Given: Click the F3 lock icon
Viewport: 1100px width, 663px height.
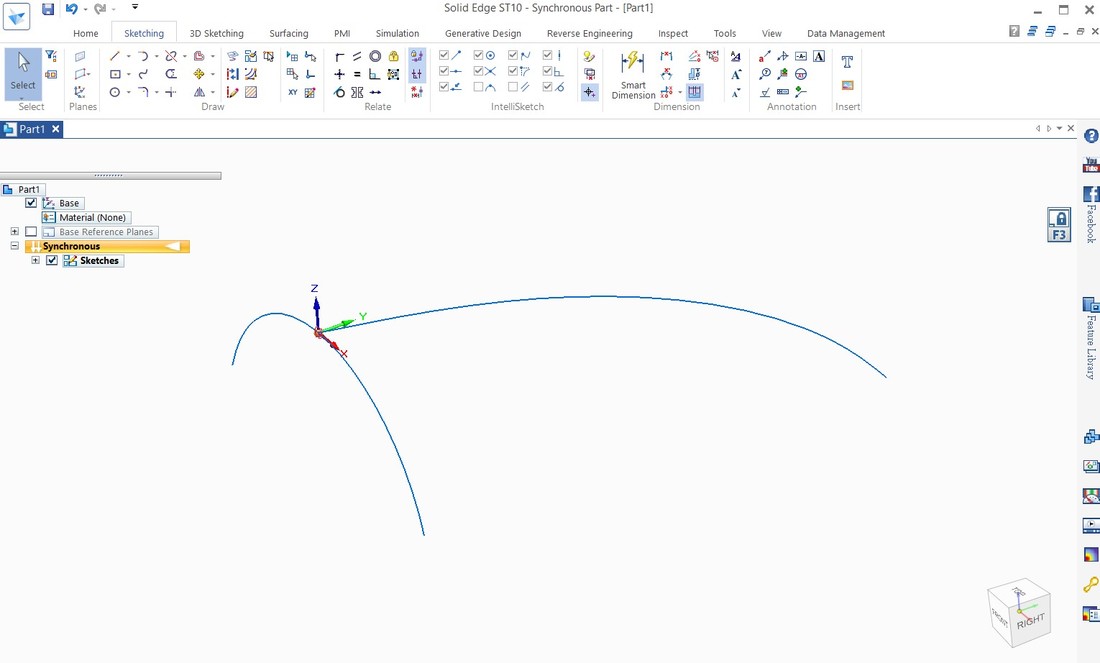Looking at the screenshot, I should click(1059, 225).
